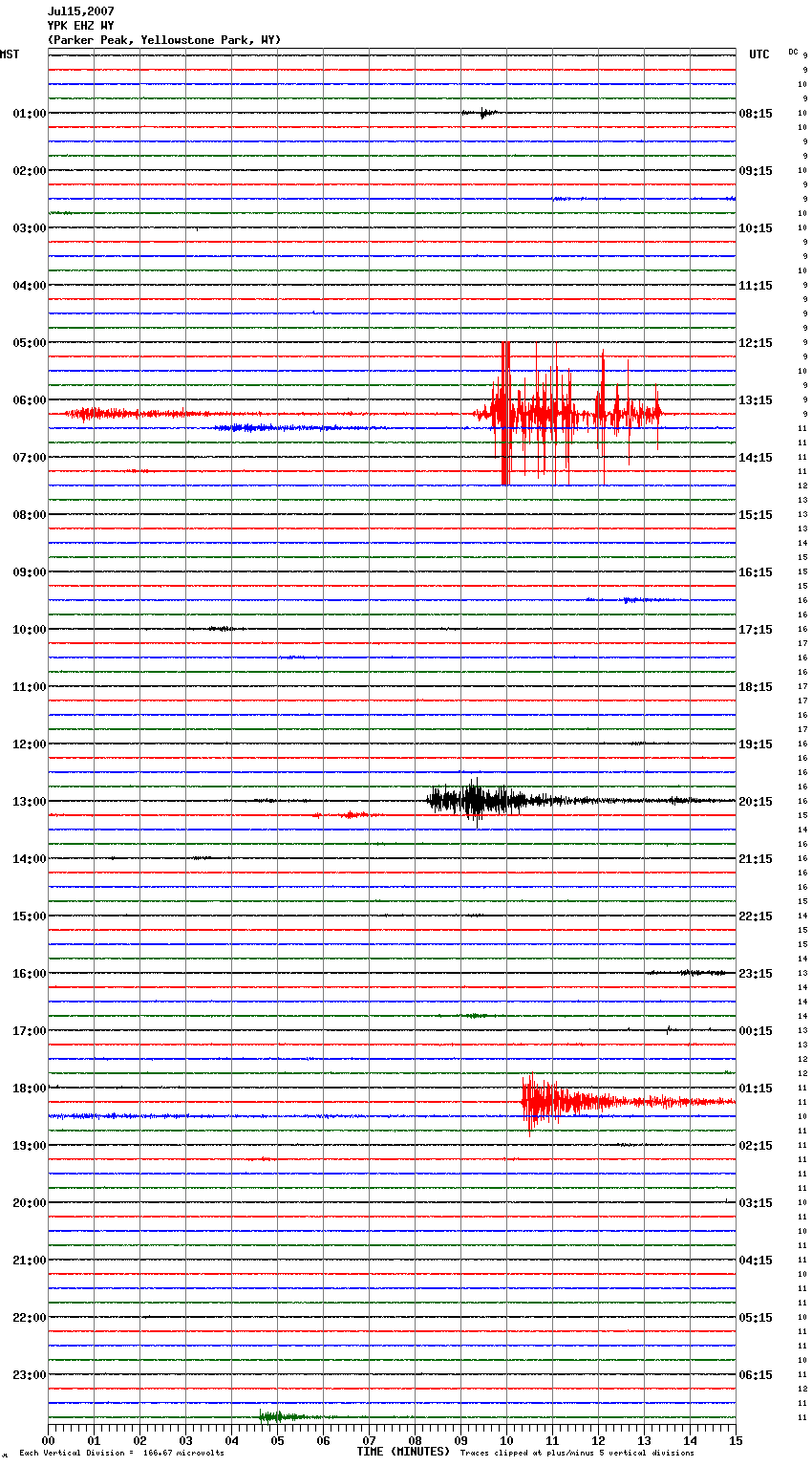Viewport: 812px width, 1466px height.
Task: Select the 23:00 MST time label
Action: pos(30,1375)
